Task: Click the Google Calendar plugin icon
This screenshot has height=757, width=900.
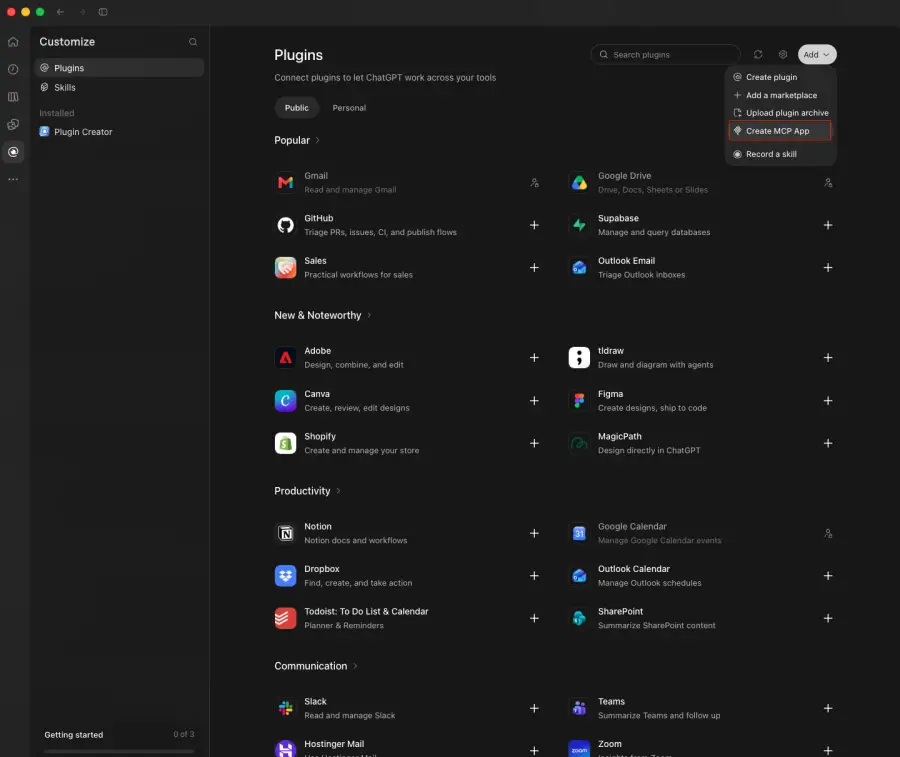Action: click(x=579, y=533)
